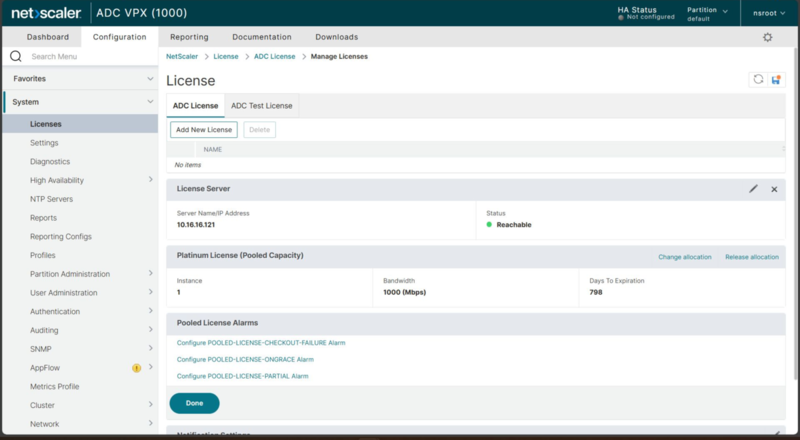Click the page vertical scrollbar
The height and width of the screenshot is (440, 800).
pyautogui.click(x=796, y=214)
